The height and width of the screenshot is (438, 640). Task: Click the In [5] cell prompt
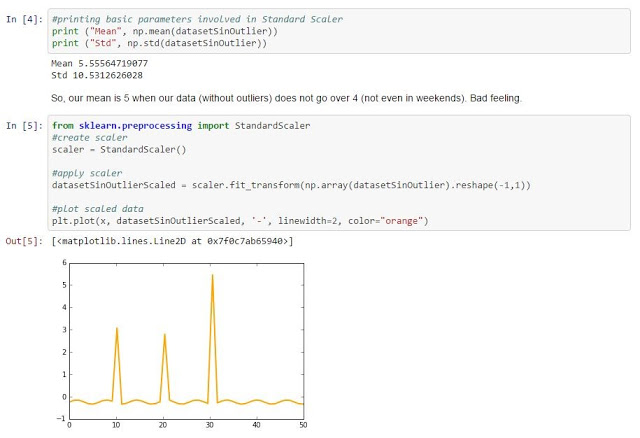(x=25, y=126)
